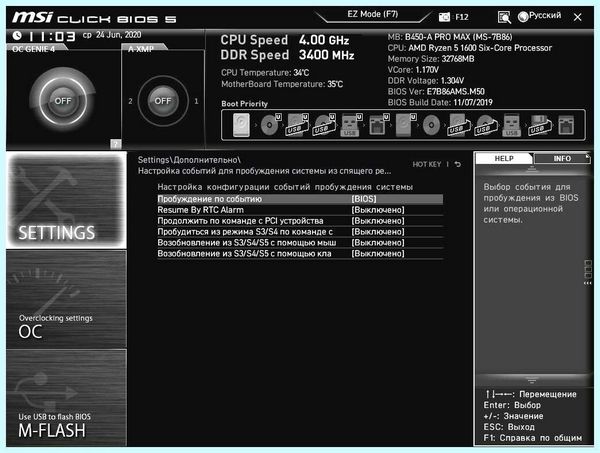Select the non-UEFI USB CD/DVD boot icon
The image size is (600, 453).
(486, 125)
